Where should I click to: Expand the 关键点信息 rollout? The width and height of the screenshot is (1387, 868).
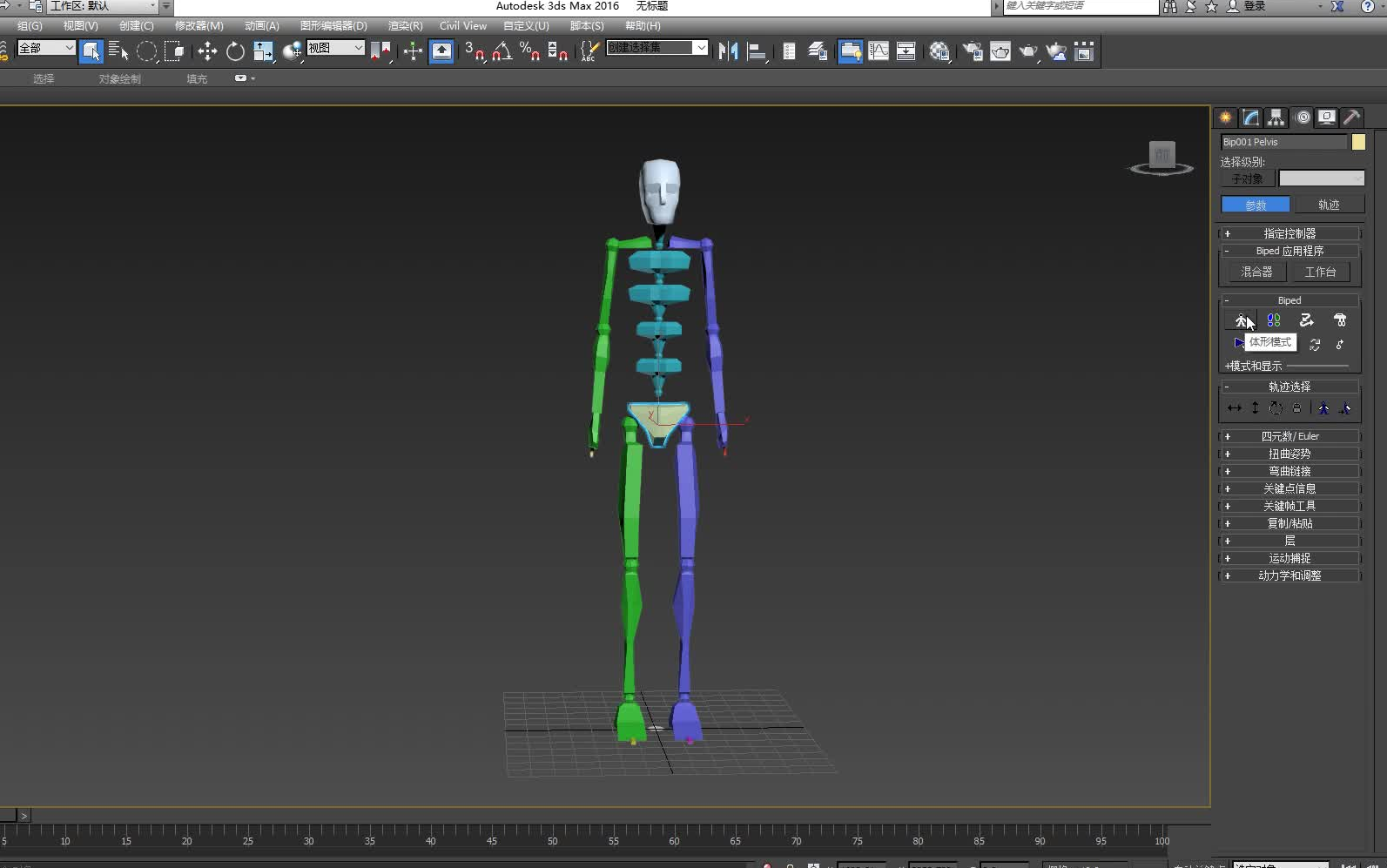1289,488
